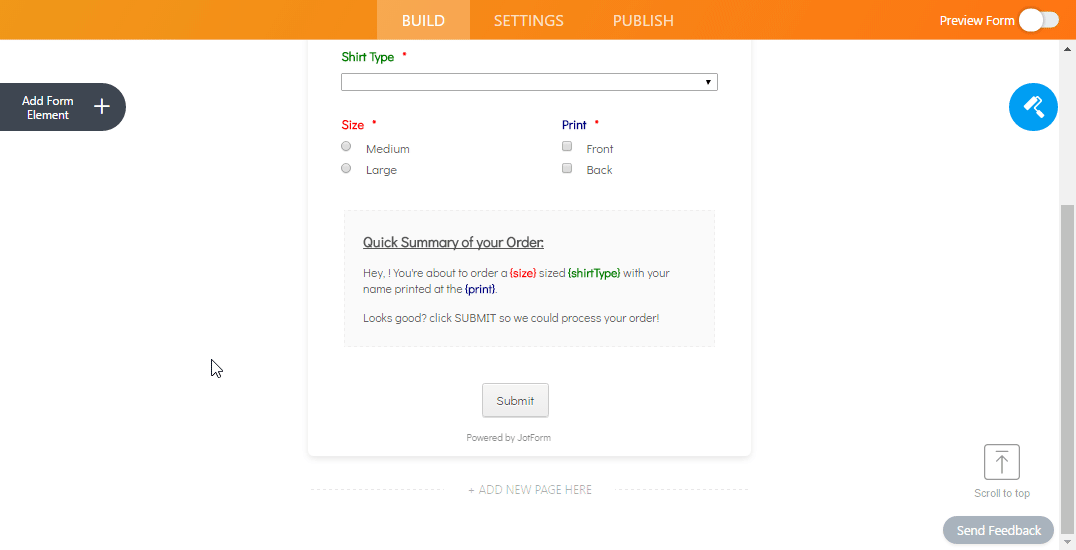Viewport: 1076px width, 550px height.
Task: Open the Shirt Type dropdown
Action: pyautogui.click(x=529, y=82)
